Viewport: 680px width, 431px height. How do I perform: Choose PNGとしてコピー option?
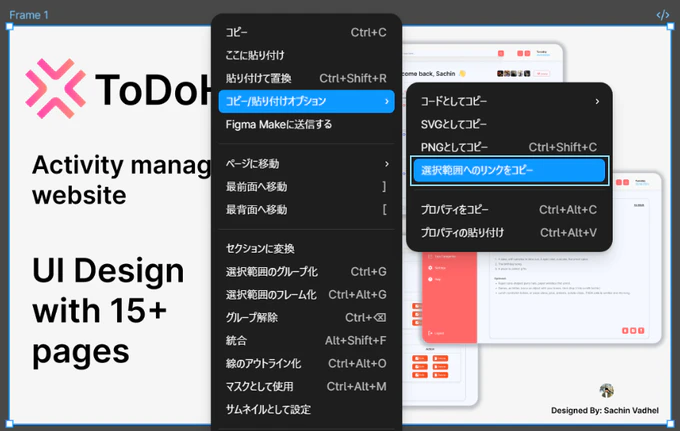(509, 147)
